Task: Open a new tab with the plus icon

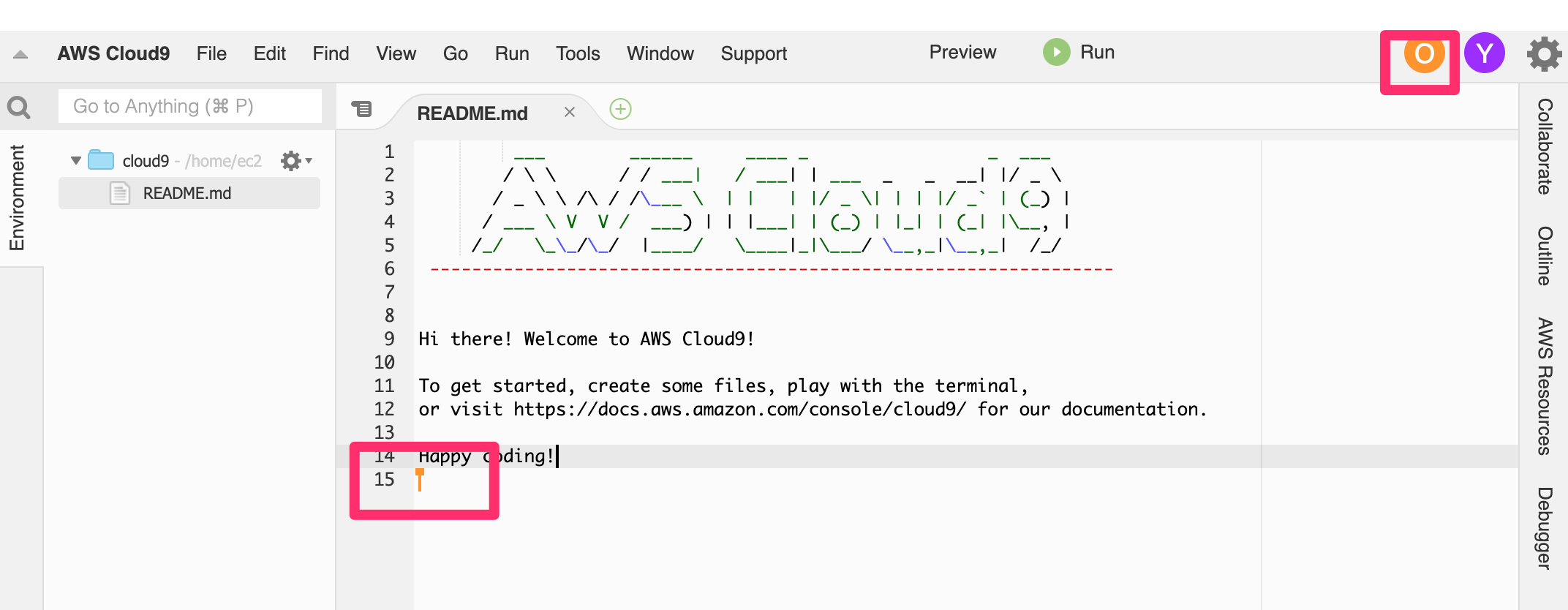Action: [x=620, y=109]
